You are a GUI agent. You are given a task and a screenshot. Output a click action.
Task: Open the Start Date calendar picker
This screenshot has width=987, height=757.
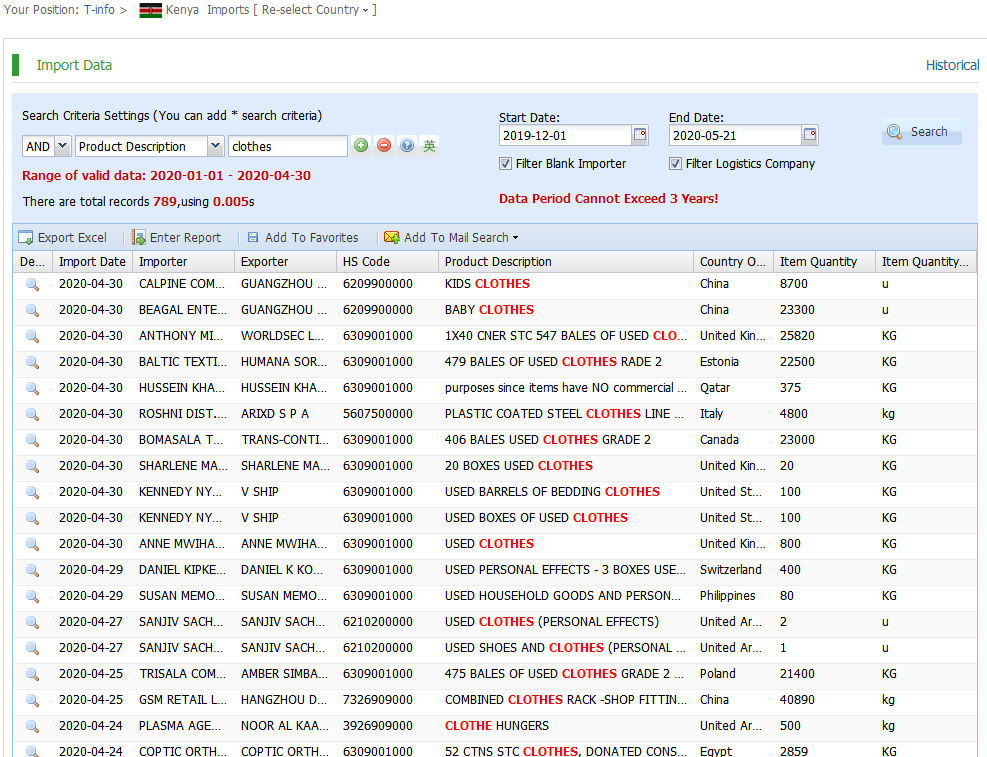[x=639, y=135]
